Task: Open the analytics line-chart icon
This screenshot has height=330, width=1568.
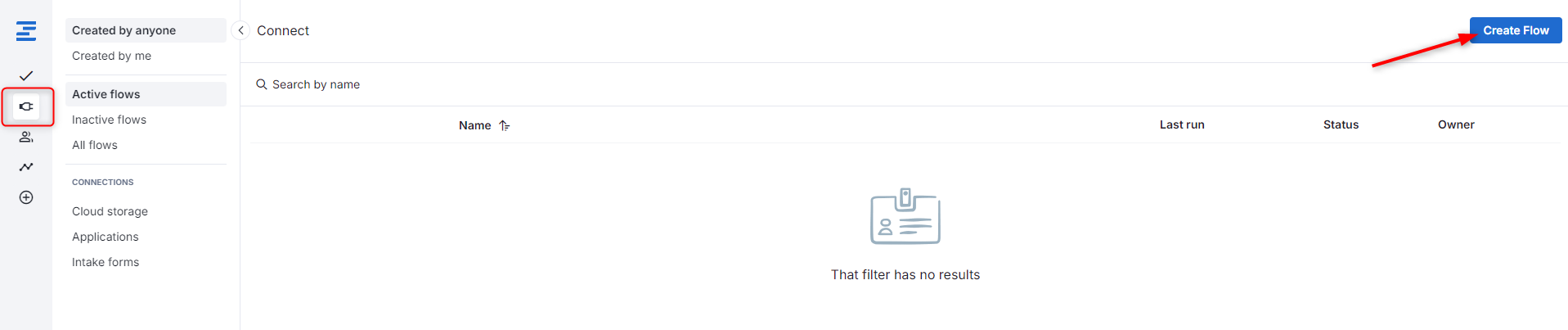Action: tap(26, 167)
